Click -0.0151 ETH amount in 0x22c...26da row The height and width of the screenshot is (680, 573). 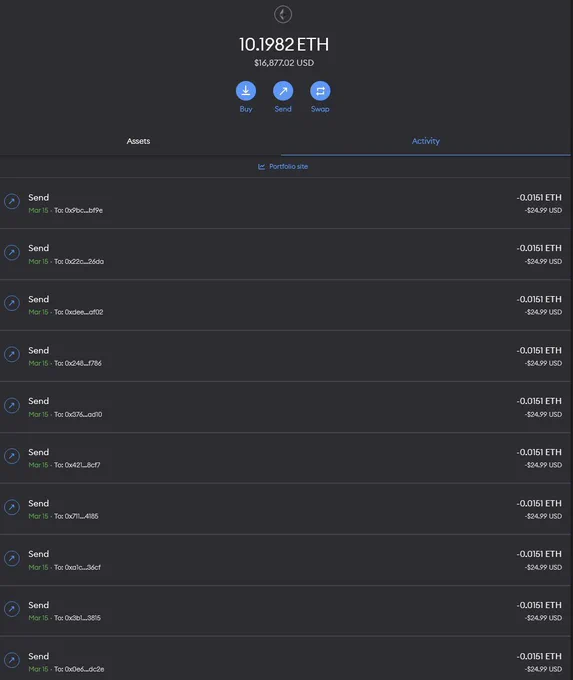coord(539,248)
